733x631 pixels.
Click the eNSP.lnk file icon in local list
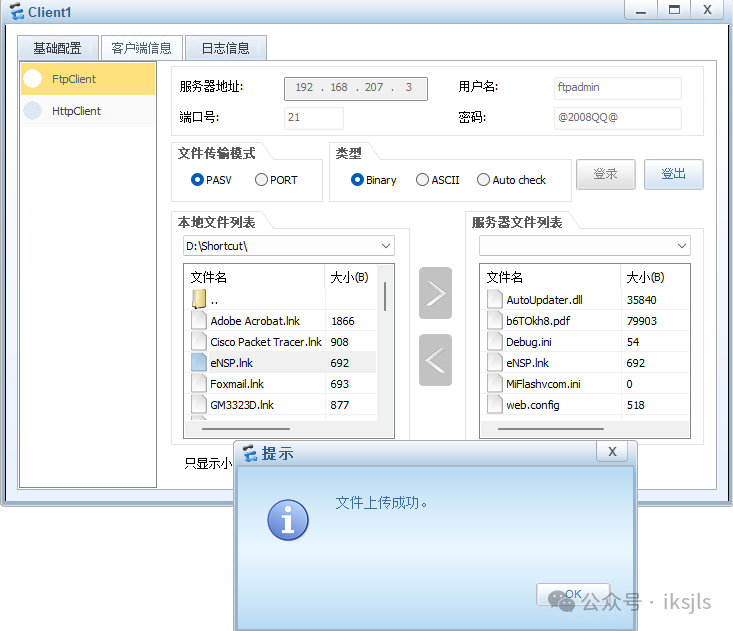(x=198, y=363)
